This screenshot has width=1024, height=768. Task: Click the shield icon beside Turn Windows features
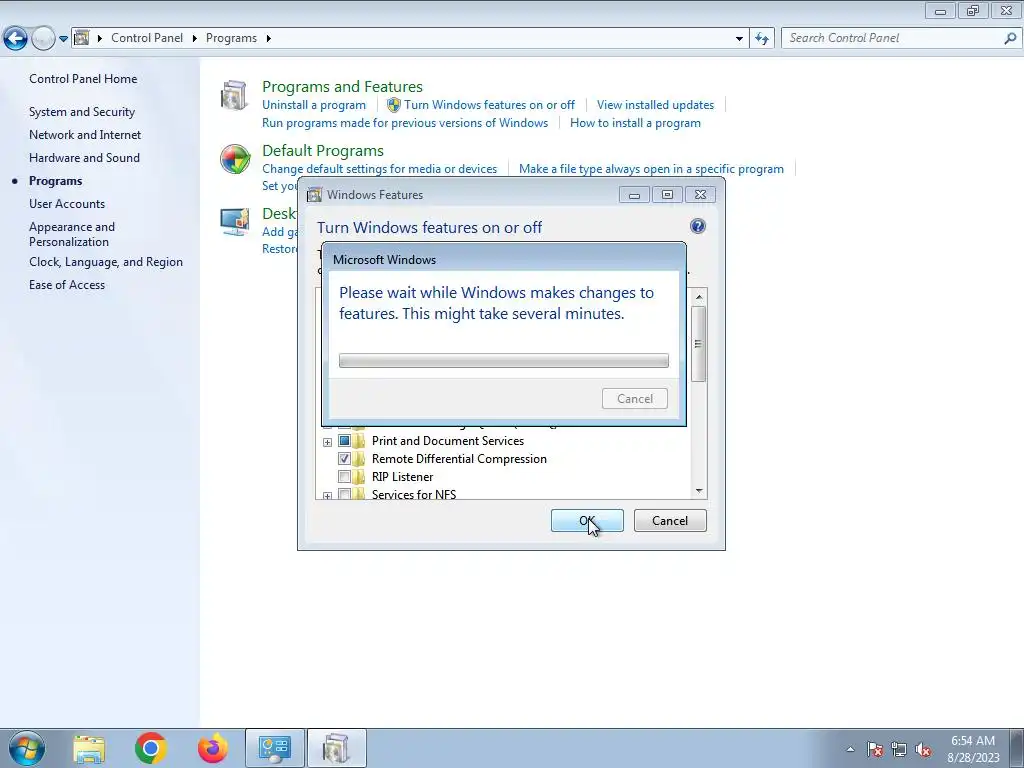(394, 105)
